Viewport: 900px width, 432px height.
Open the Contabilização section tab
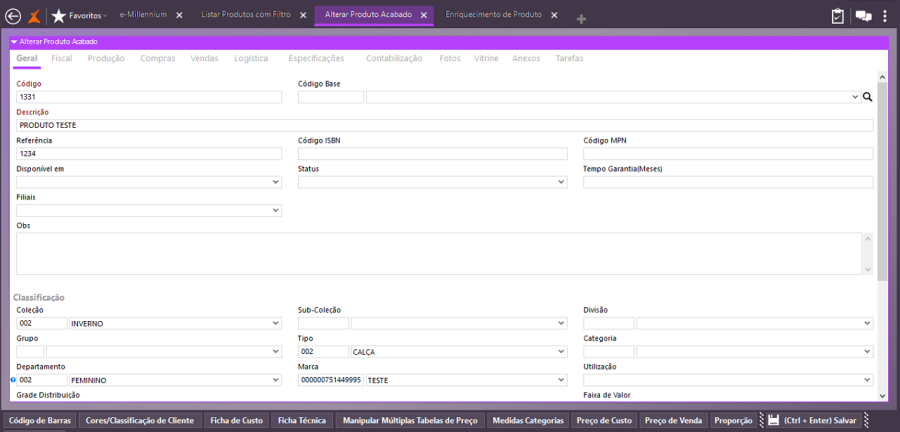click(x=394, y=59)
